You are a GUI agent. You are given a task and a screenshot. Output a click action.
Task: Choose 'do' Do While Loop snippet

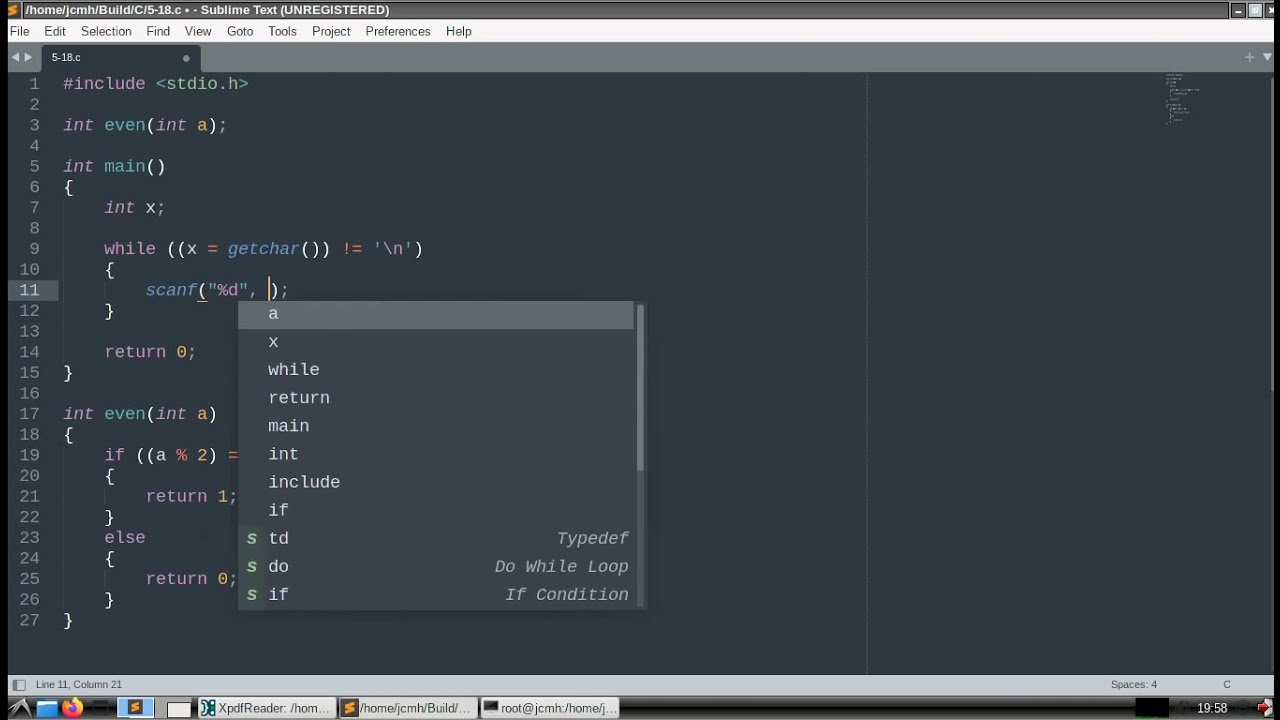pyautogui.click(x=436, y=566)
